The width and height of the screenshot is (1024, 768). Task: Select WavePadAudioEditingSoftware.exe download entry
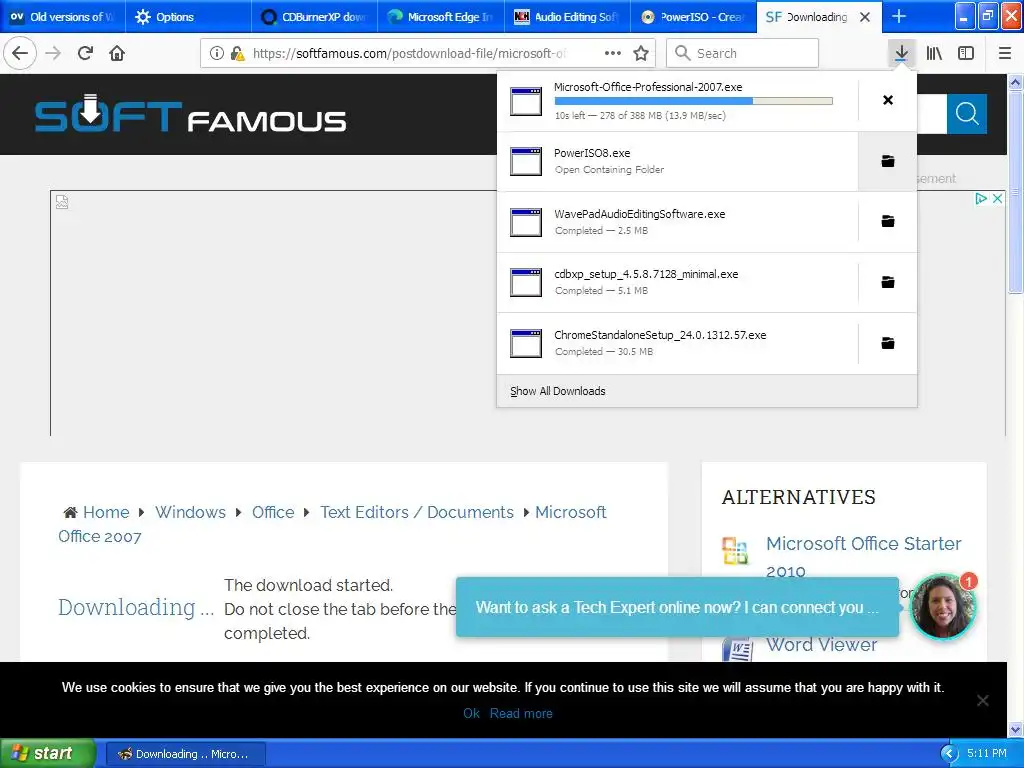coord(677,221)
